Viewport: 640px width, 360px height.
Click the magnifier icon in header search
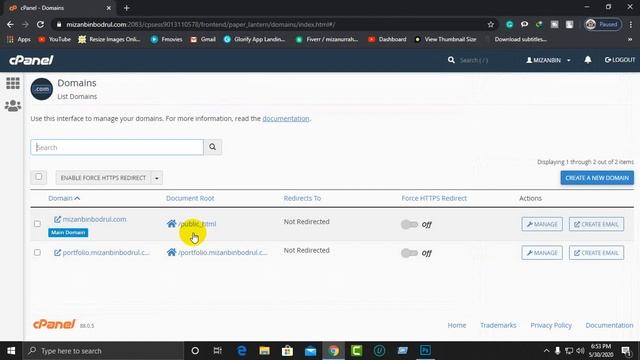click(451, 60)
